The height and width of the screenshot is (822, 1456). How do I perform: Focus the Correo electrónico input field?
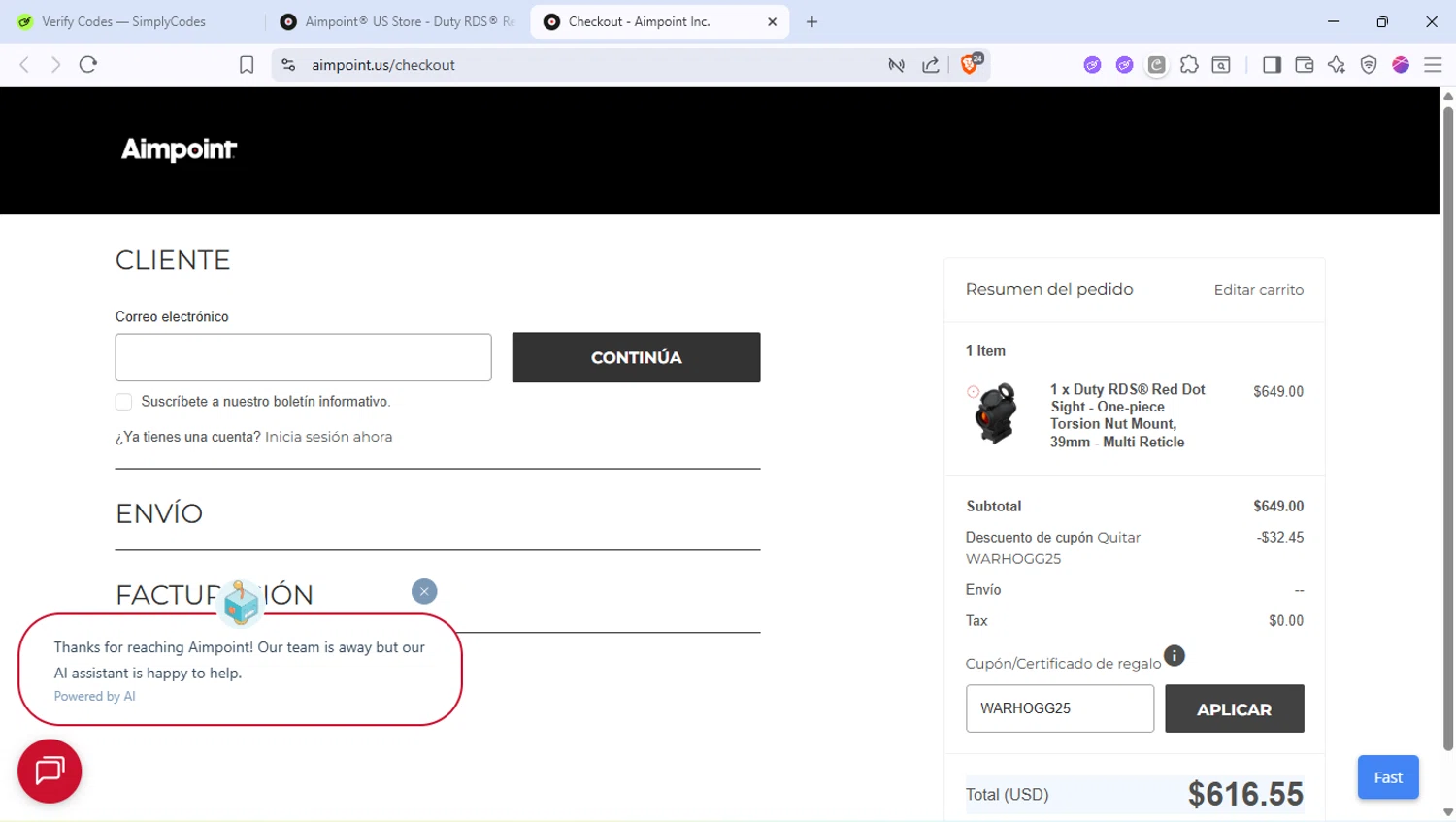click(x=303, y=357)
